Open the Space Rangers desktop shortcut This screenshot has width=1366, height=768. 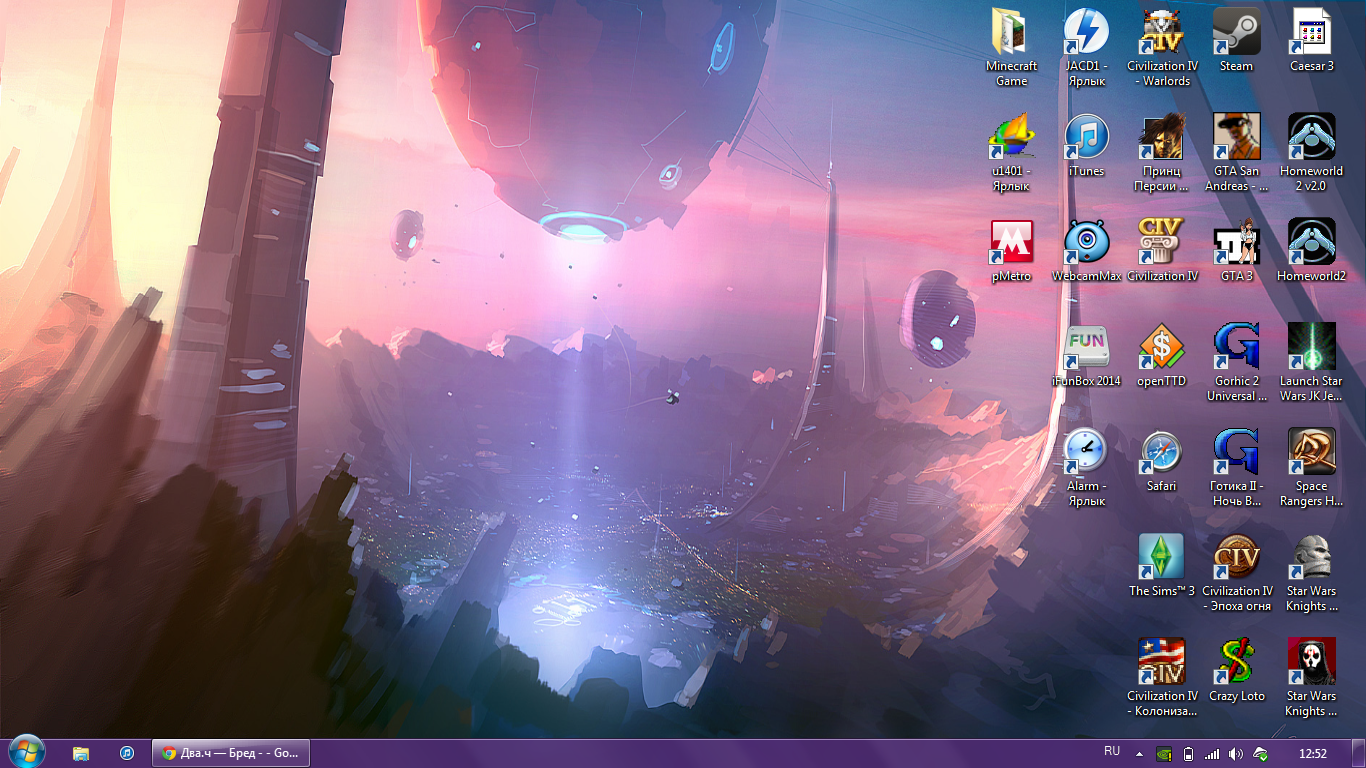(x=1311, y=467)
